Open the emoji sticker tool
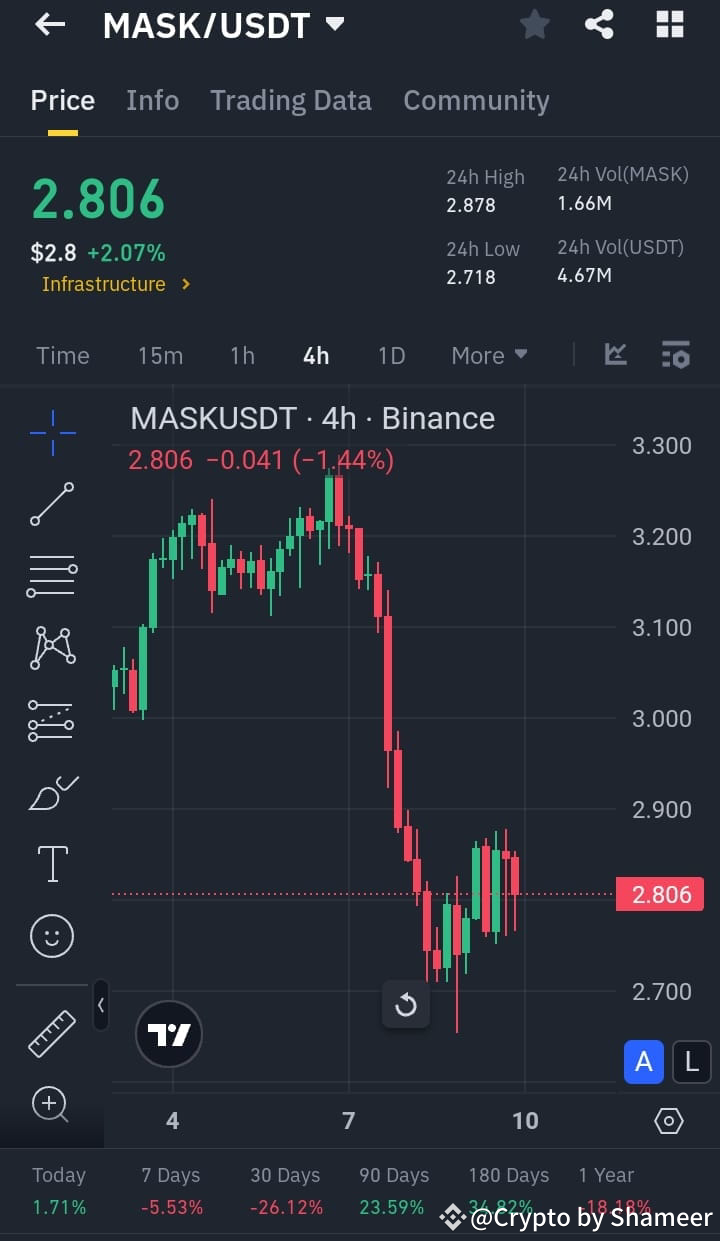This screenshot has width=720, height=1241. point(51,935)
